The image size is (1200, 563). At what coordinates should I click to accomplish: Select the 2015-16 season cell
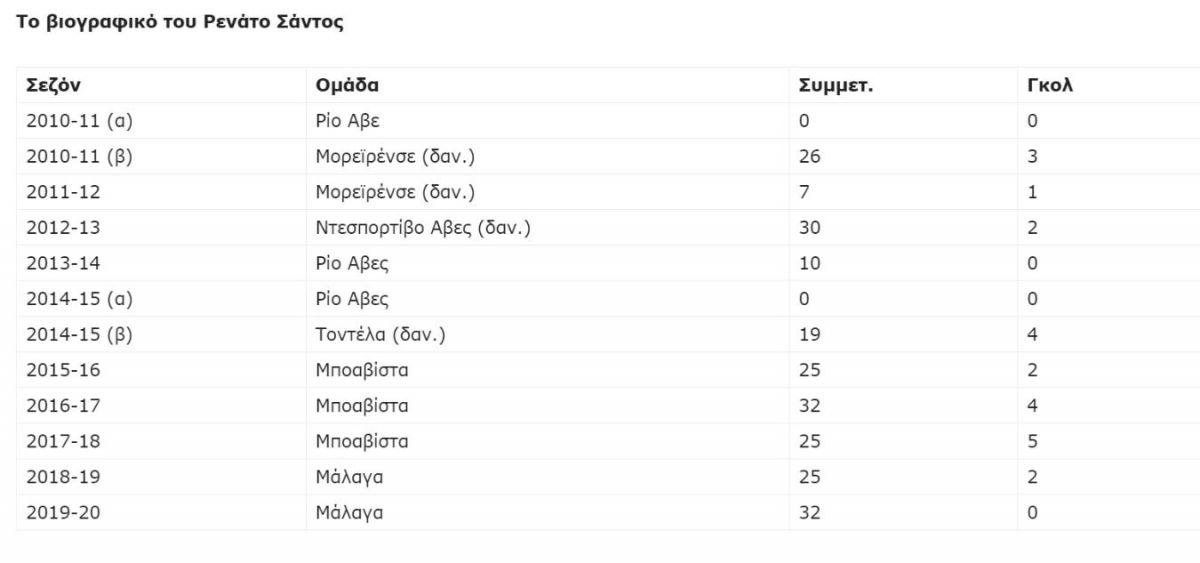click(161, 371)
